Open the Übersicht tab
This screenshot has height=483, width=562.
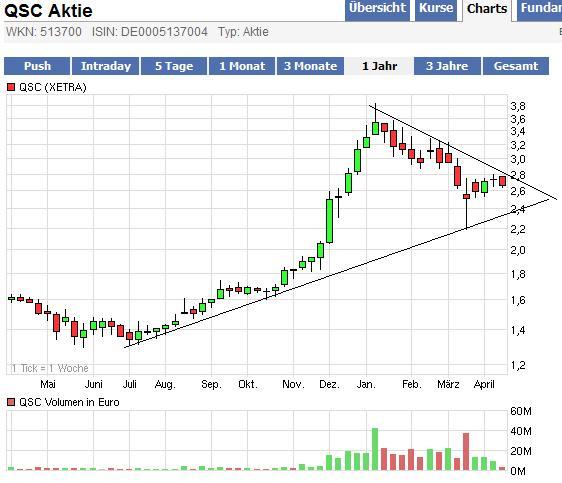(x=377, y=10)
